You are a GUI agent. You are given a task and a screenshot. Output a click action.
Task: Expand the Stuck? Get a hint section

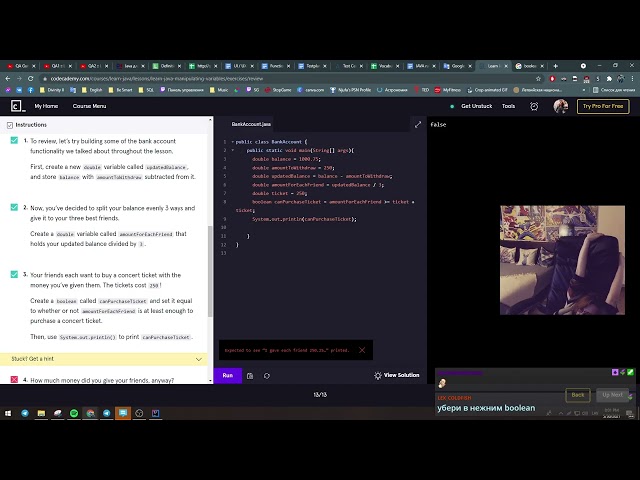pyautogui.click(x=104, y=359)
